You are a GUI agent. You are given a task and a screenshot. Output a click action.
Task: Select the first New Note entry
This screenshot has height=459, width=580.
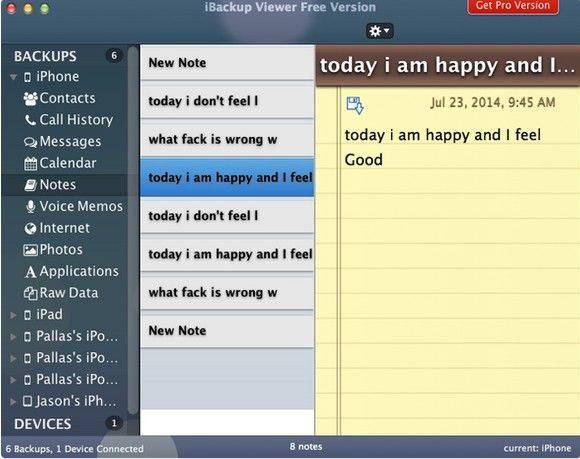pyautogui.click(x=227, y=63)
